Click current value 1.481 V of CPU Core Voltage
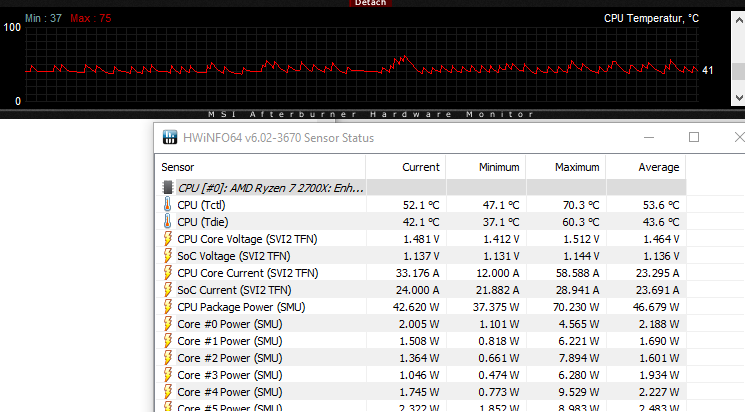 point(421,239)
